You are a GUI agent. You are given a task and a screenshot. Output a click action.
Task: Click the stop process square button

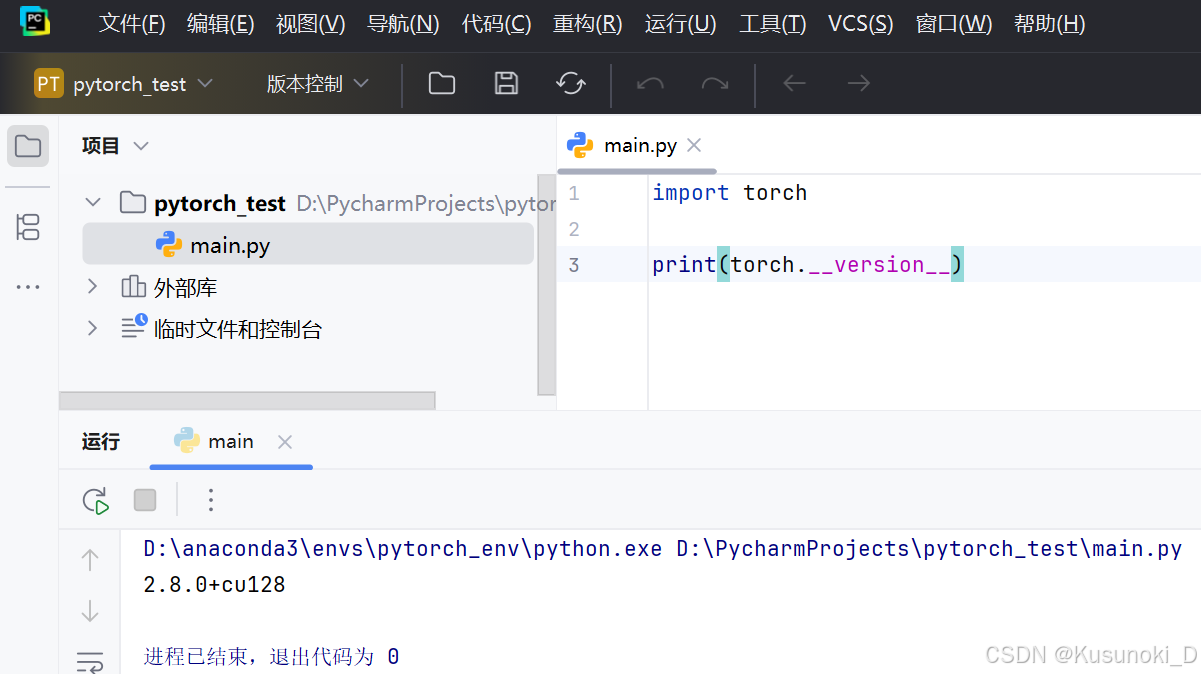point(145,500)
